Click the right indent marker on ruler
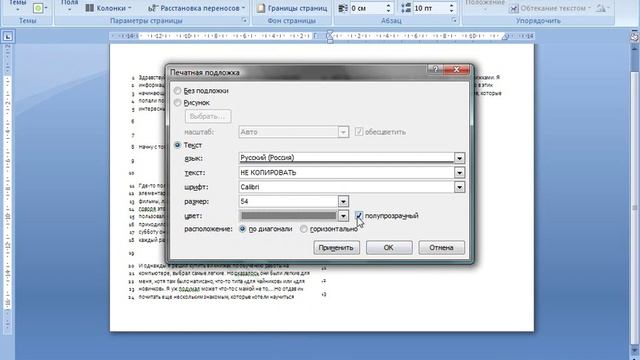Image resolution: width=640 pixels, height=360 pixels. coord(505,38)
